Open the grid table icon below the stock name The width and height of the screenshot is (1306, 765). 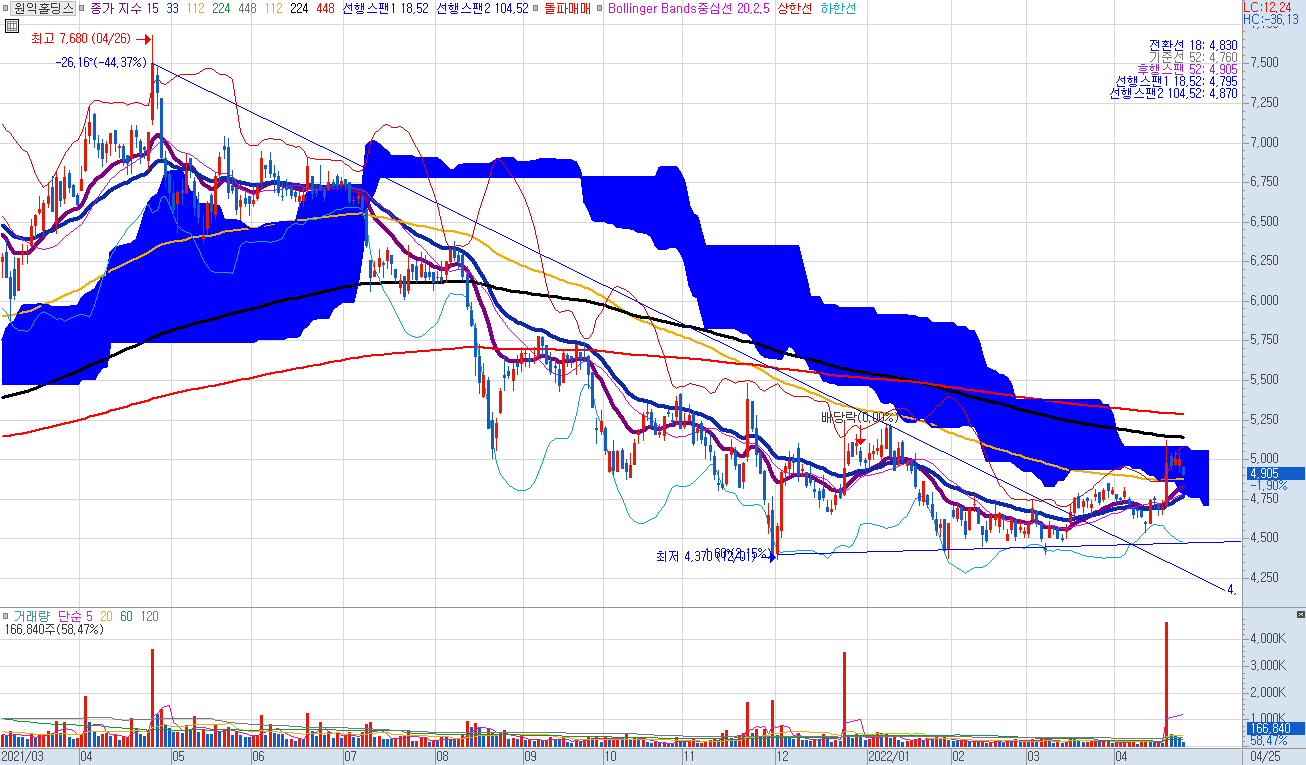11,26
